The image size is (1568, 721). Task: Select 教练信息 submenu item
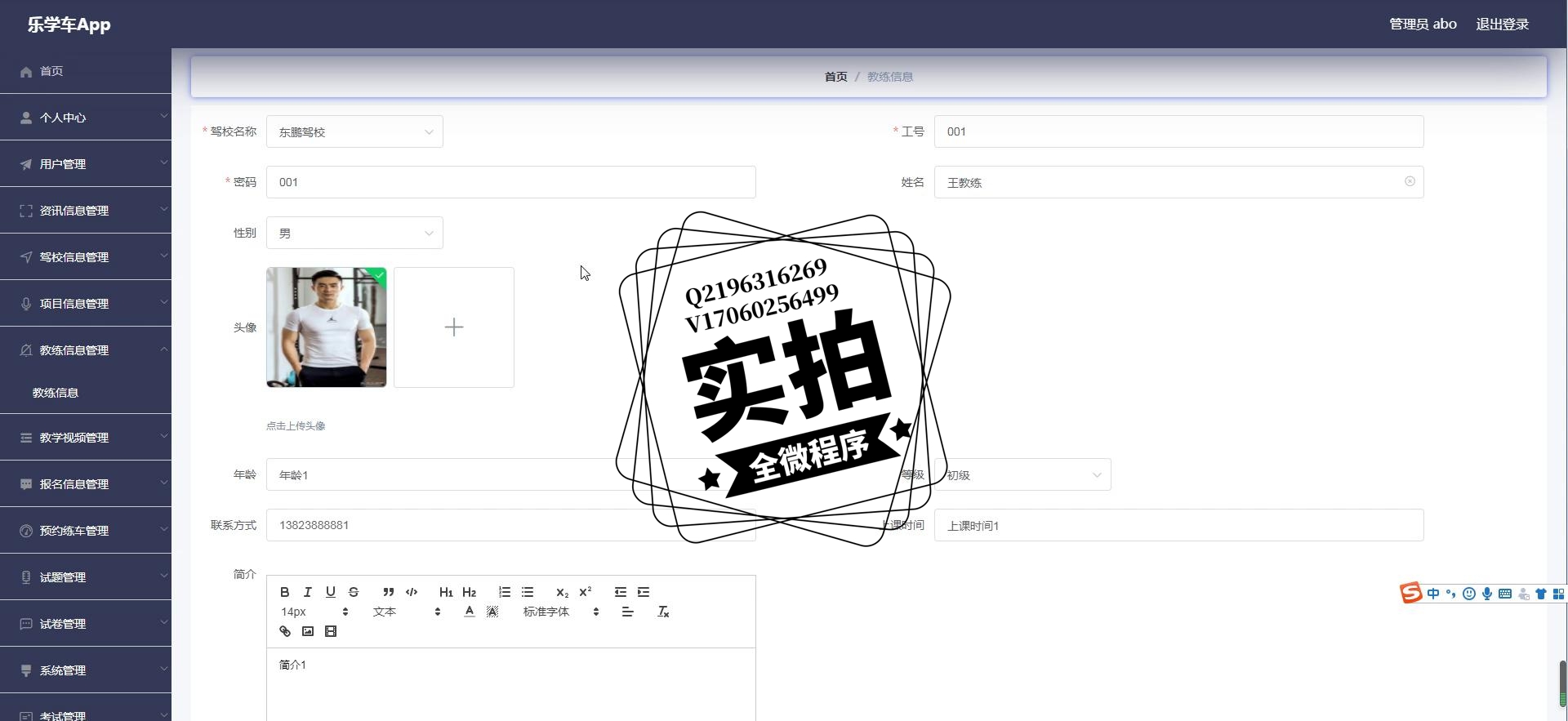[86, 393]
